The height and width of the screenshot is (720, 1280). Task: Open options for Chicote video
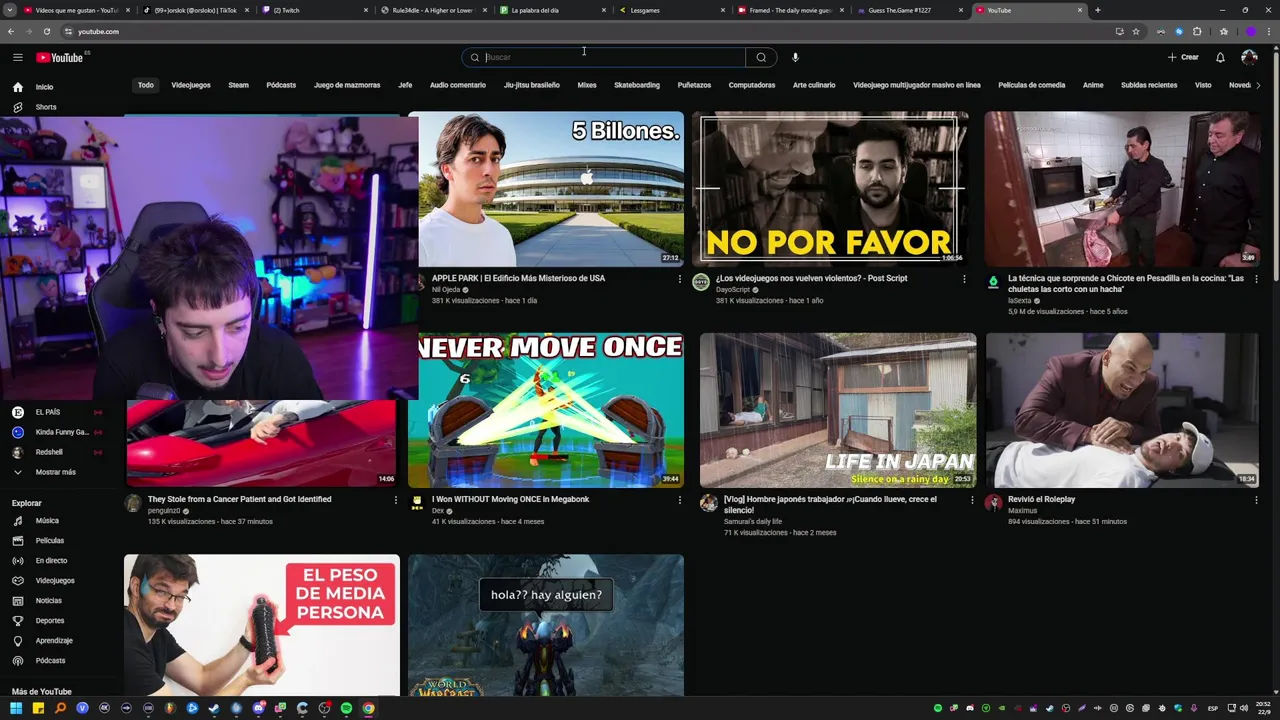1256,279
